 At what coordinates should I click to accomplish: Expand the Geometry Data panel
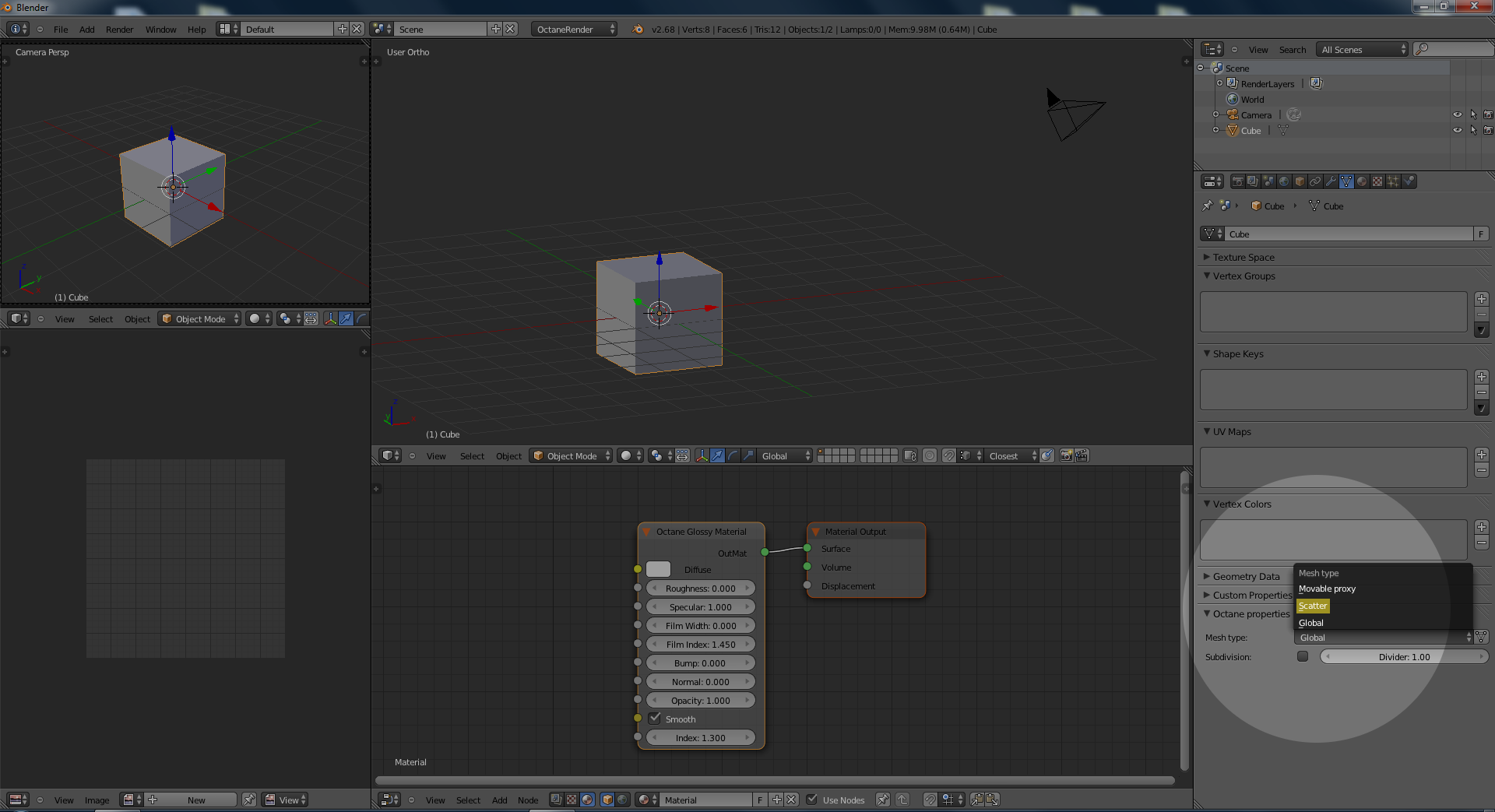click(x=1245, y=576)
